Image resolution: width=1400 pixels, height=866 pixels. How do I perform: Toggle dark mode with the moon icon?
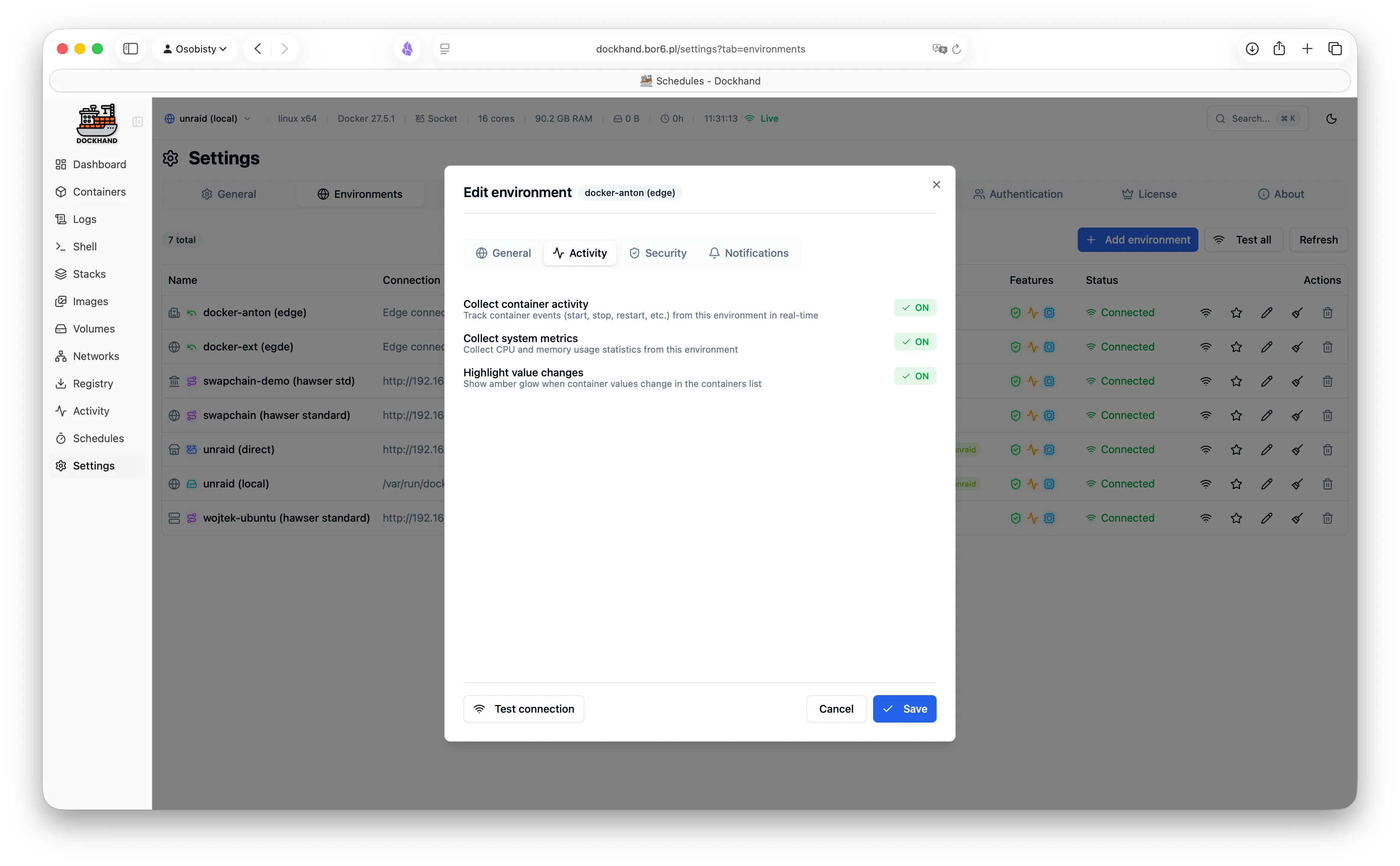tap(1331, 119)
